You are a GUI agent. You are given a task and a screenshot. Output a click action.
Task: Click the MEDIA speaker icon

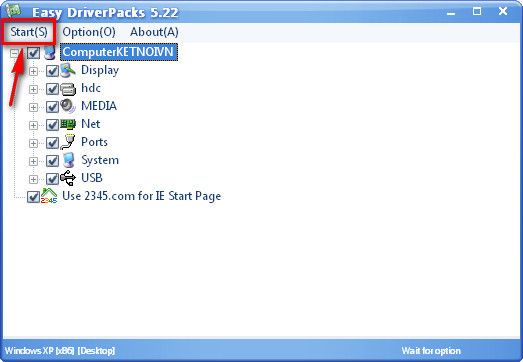click(x=68, y=106)
